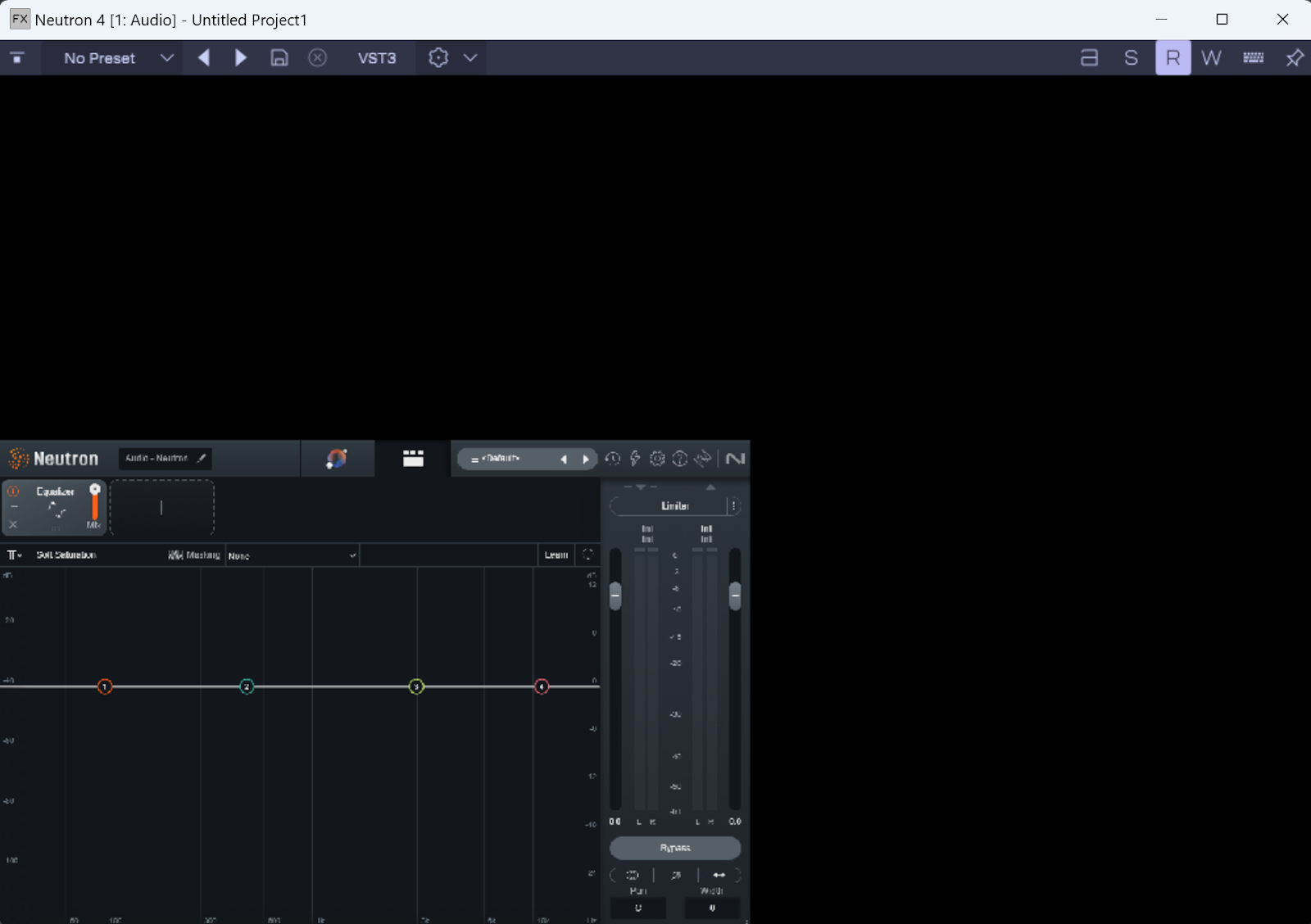Rename instance with pencil edit icon
The height and width of the screenshot is (924, 1311).
(202, 458)
